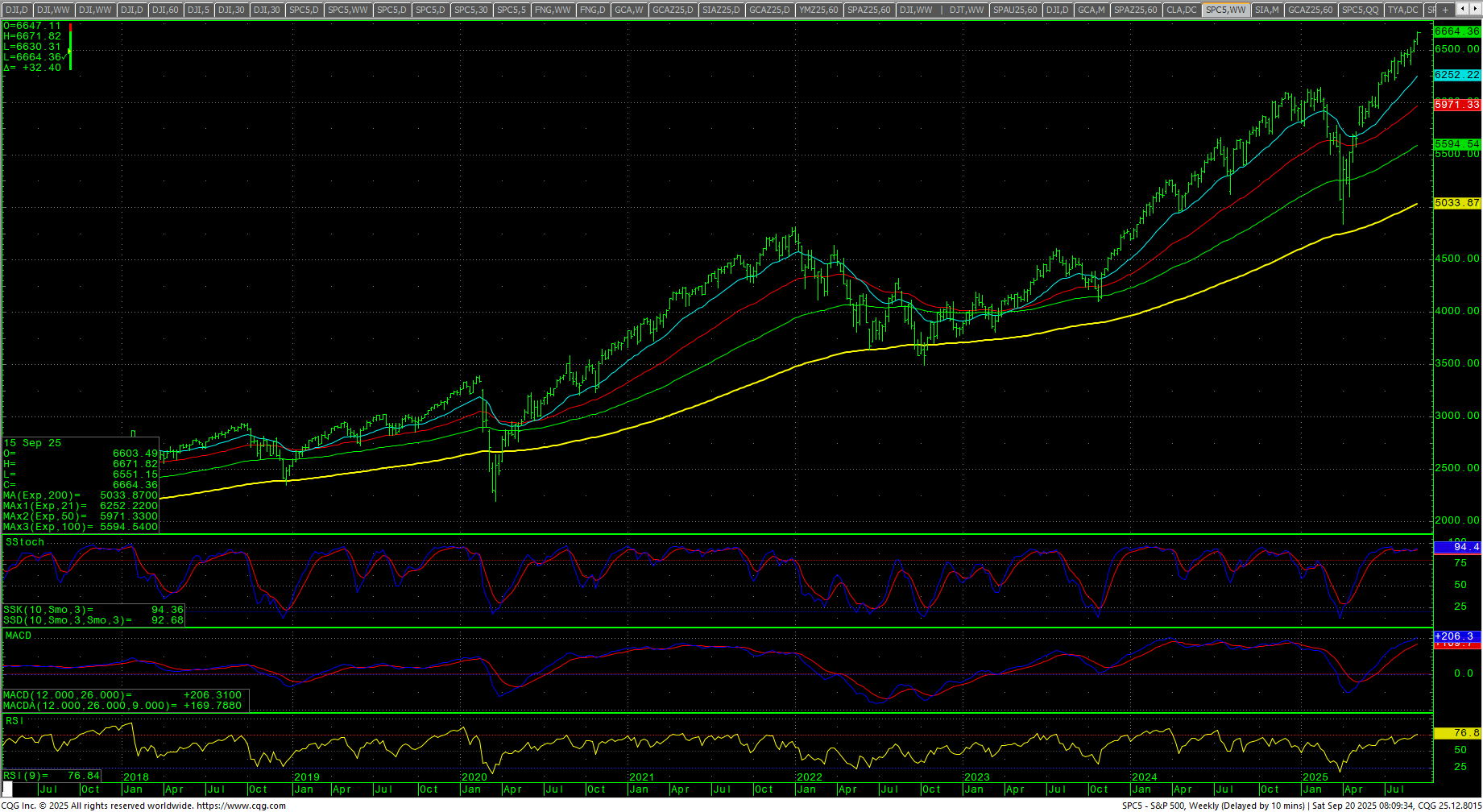Click the white box at the time axis start
Viewport: 1483px width, 812px height.
click(x=7, y=789)
